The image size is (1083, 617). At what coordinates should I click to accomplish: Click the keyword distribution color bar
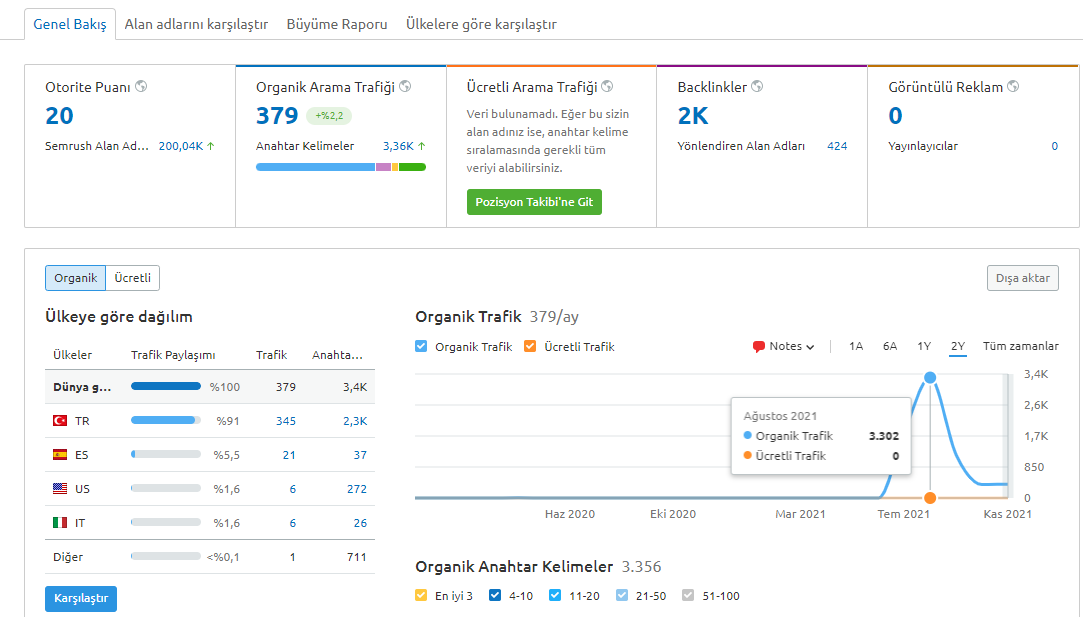click(341, 167)
